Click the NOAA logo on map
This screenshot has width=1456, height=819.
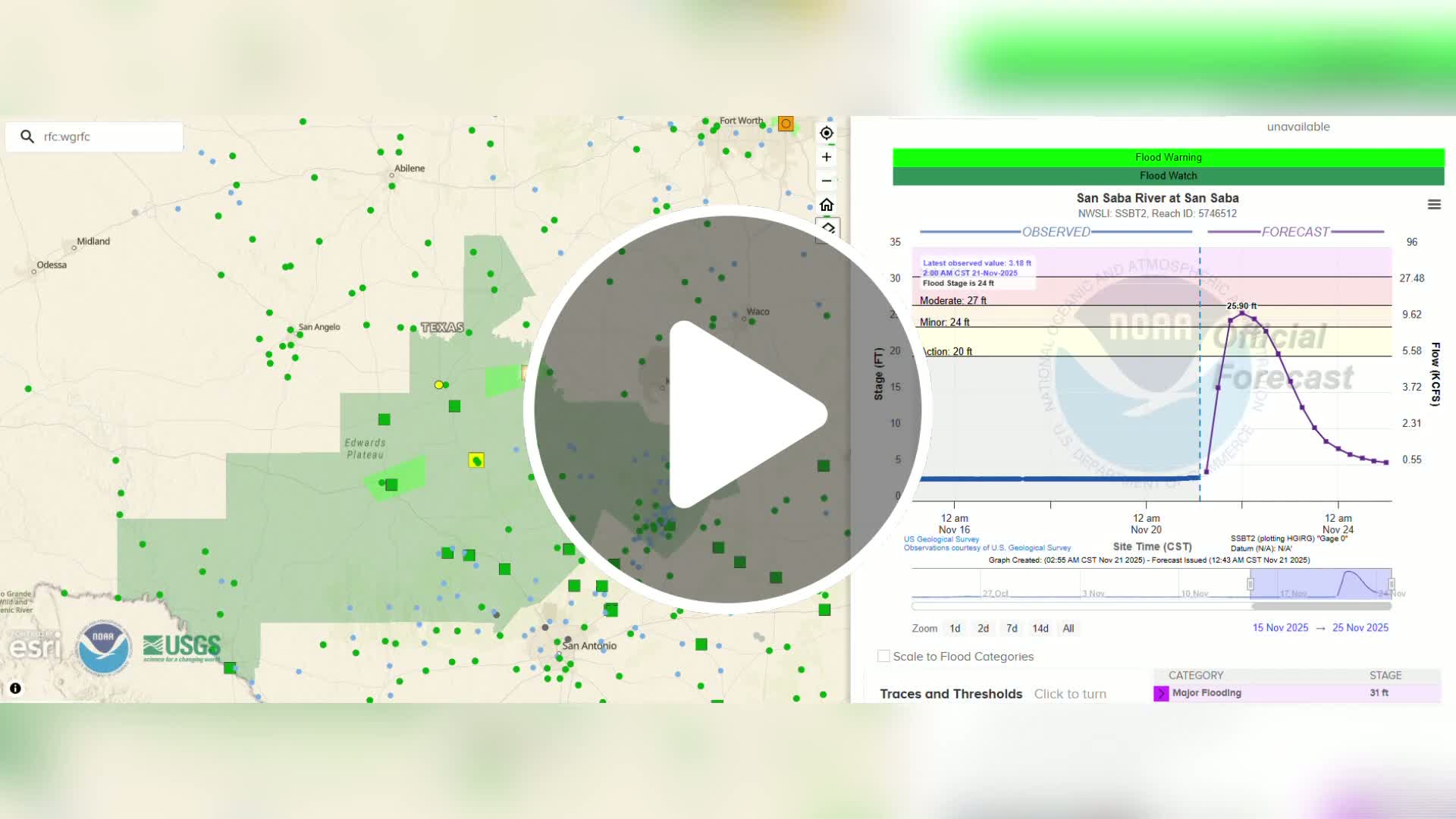point(104,648)
